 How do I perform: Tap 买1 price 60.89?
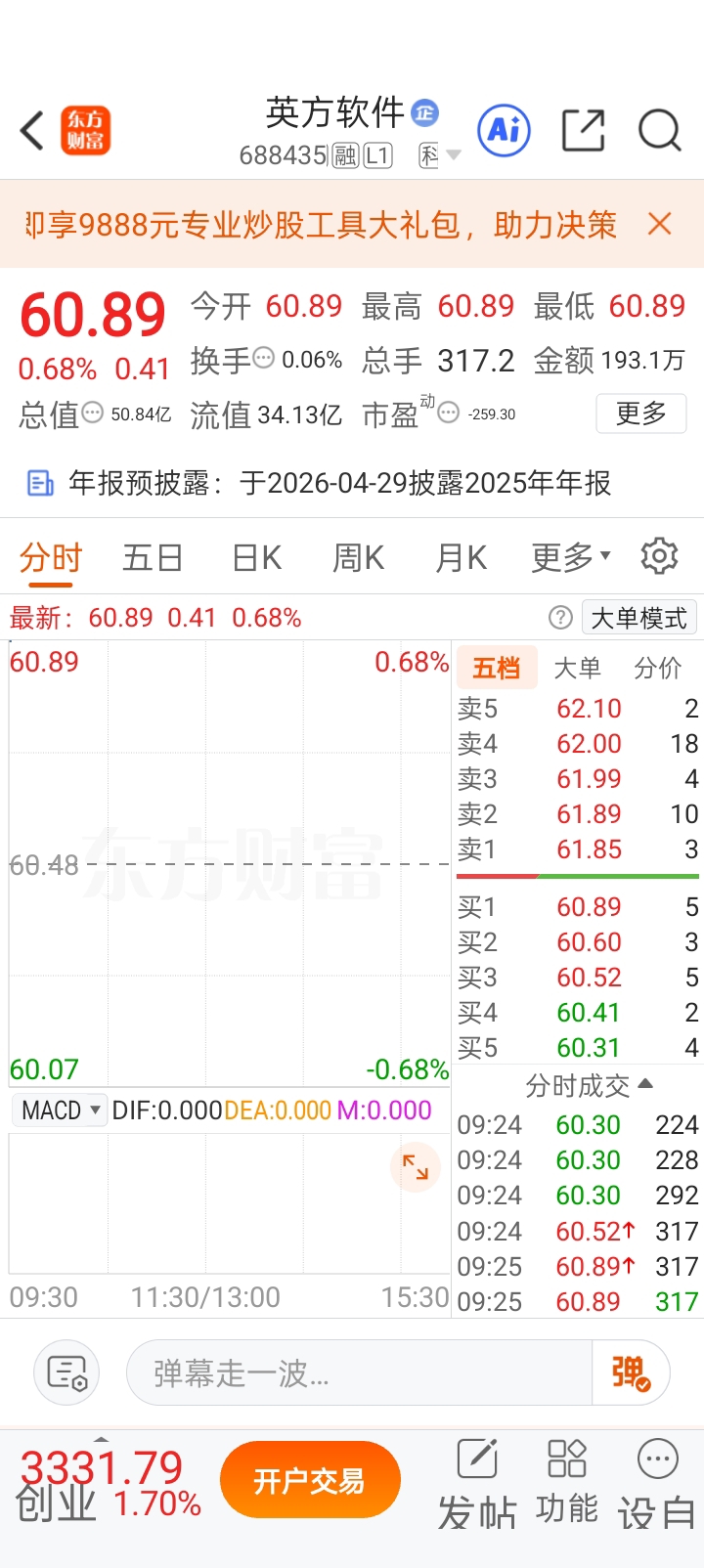click(x=590, y=907)
